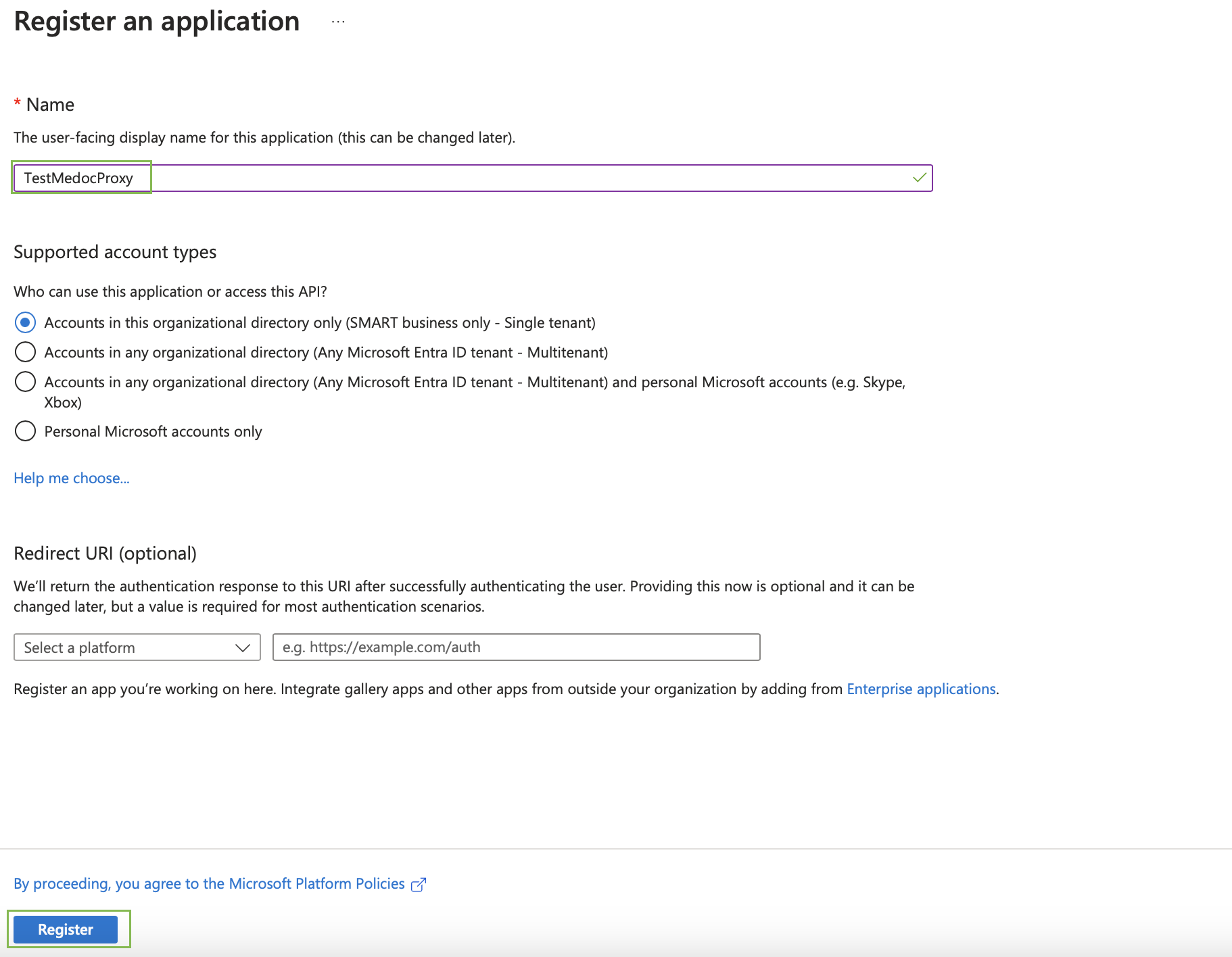The width and height of the screenshot is (1232, 957).
Task: Click the Name field label
Action: point(50,105)
